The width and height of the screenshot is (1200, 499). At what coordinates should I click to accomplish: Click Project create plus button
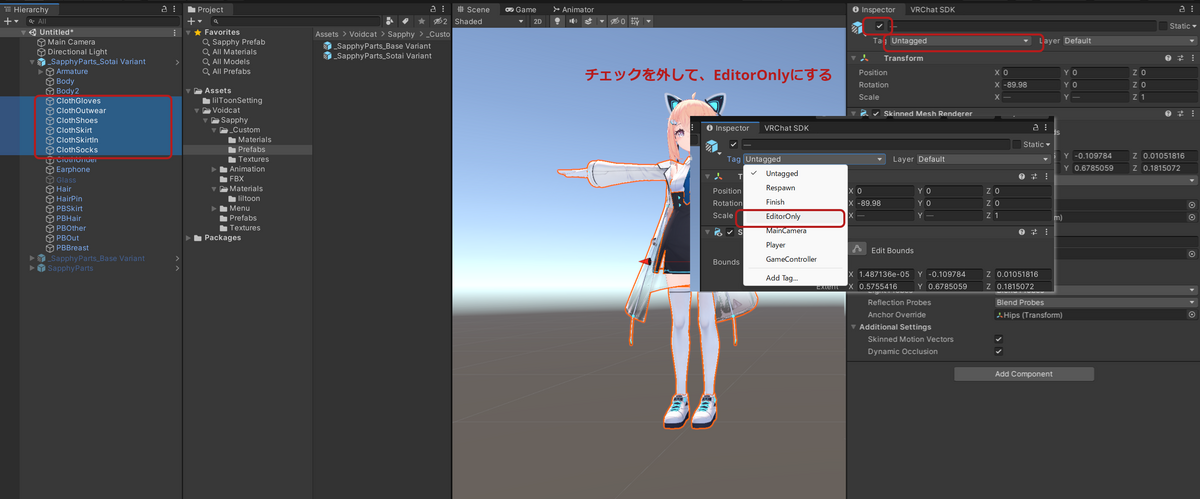point(191,21)
